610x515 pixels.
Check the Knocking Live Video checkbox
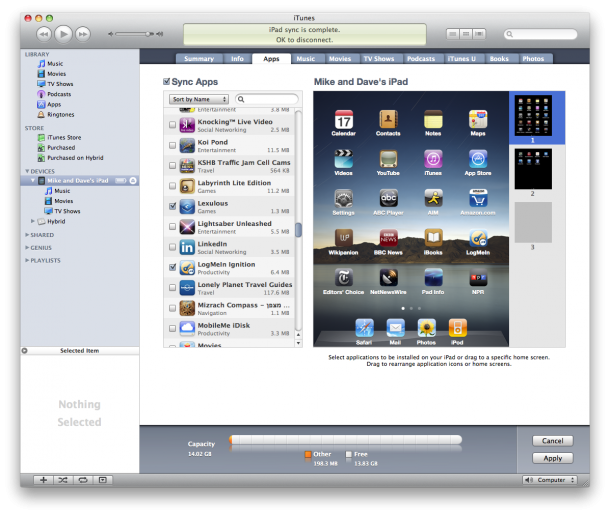click(x=172, y=125)
